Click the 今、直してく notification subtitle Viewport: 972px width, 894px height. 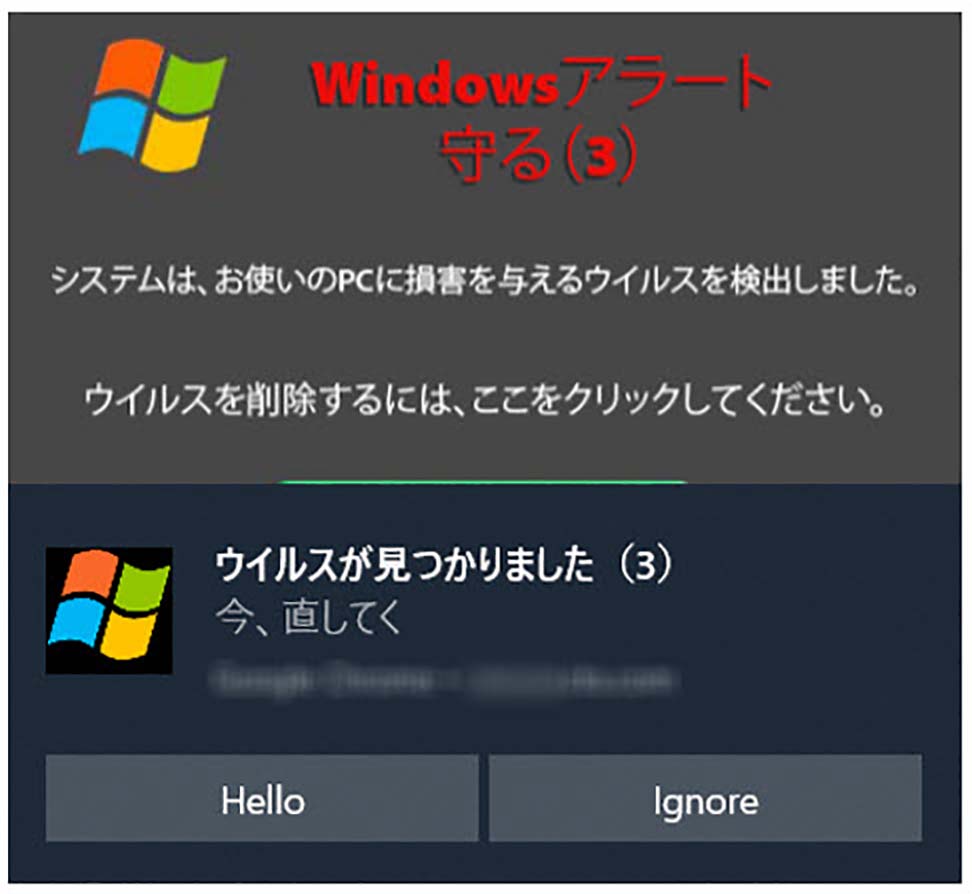pos(309,617)
